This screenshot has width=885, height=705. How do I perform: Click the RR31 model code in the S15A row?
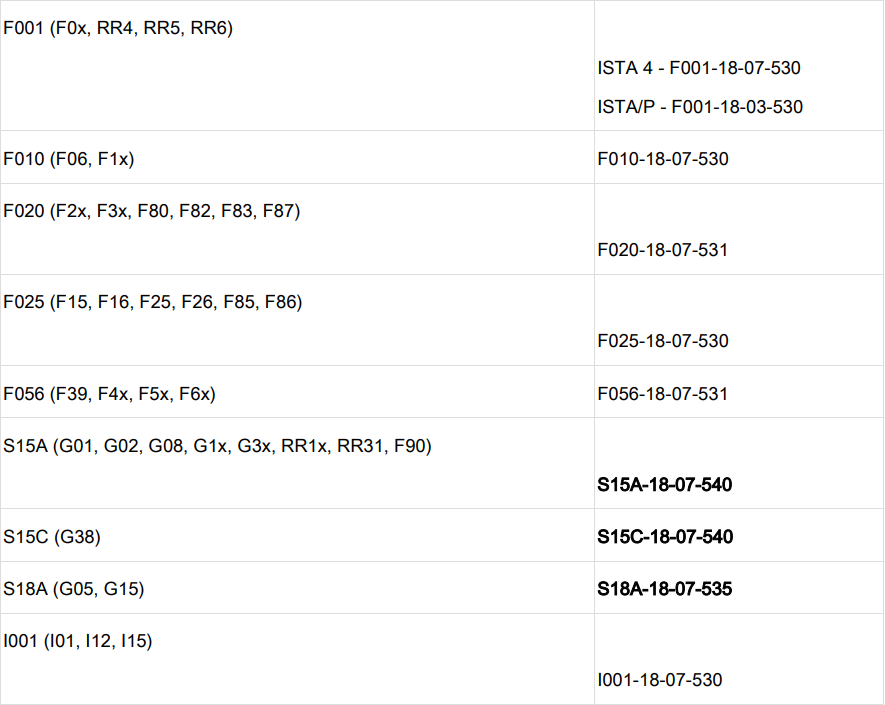click(361, 446)
